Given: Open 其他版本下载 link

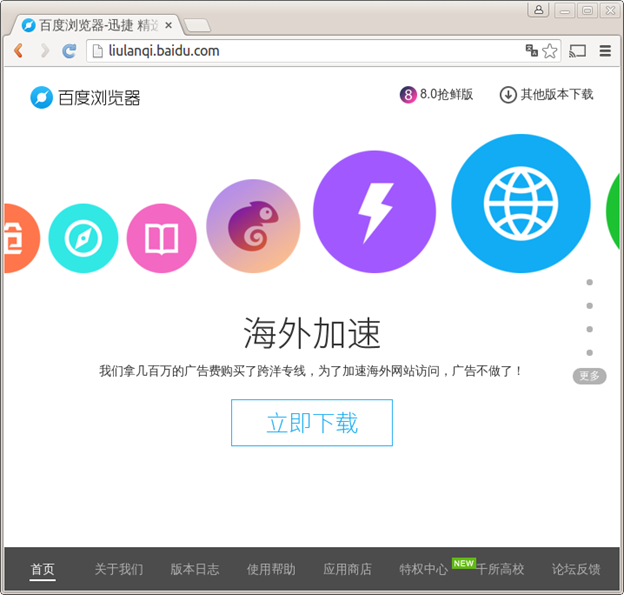Looking at the screenshot, I should tap(556, 94).
